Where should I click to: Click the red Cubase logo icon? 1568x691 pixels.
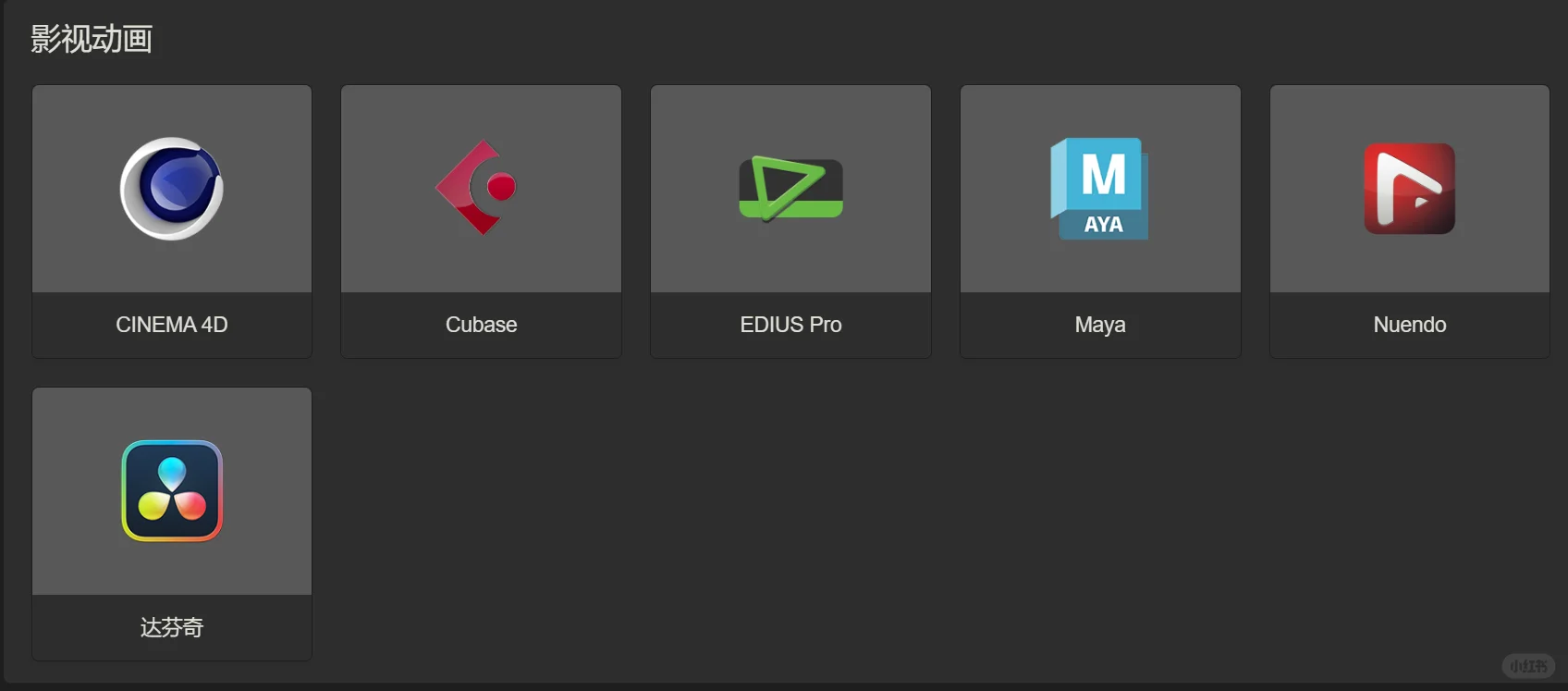pos(476,188)
